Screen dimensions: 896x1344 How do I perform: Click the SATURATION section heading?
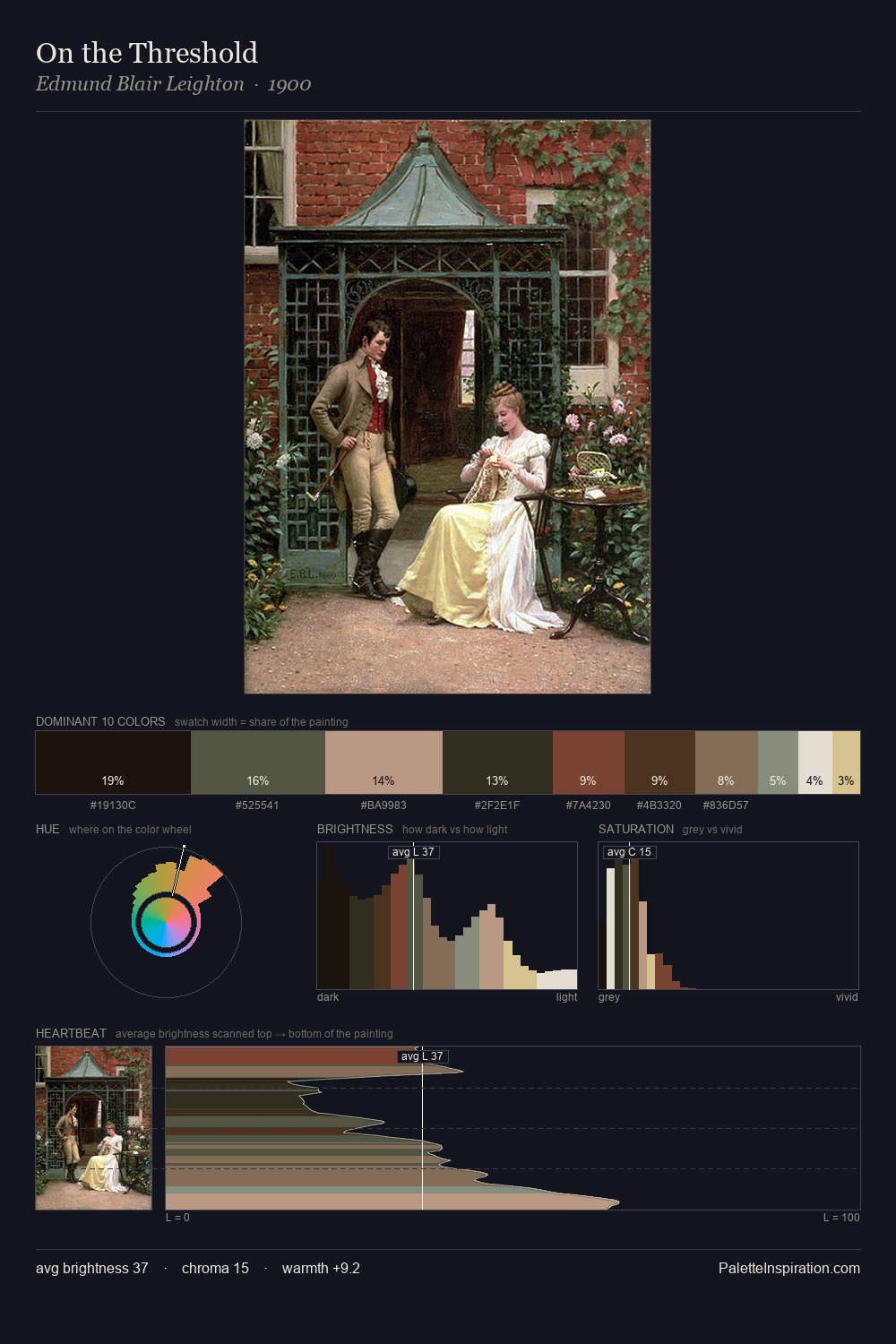636,829
